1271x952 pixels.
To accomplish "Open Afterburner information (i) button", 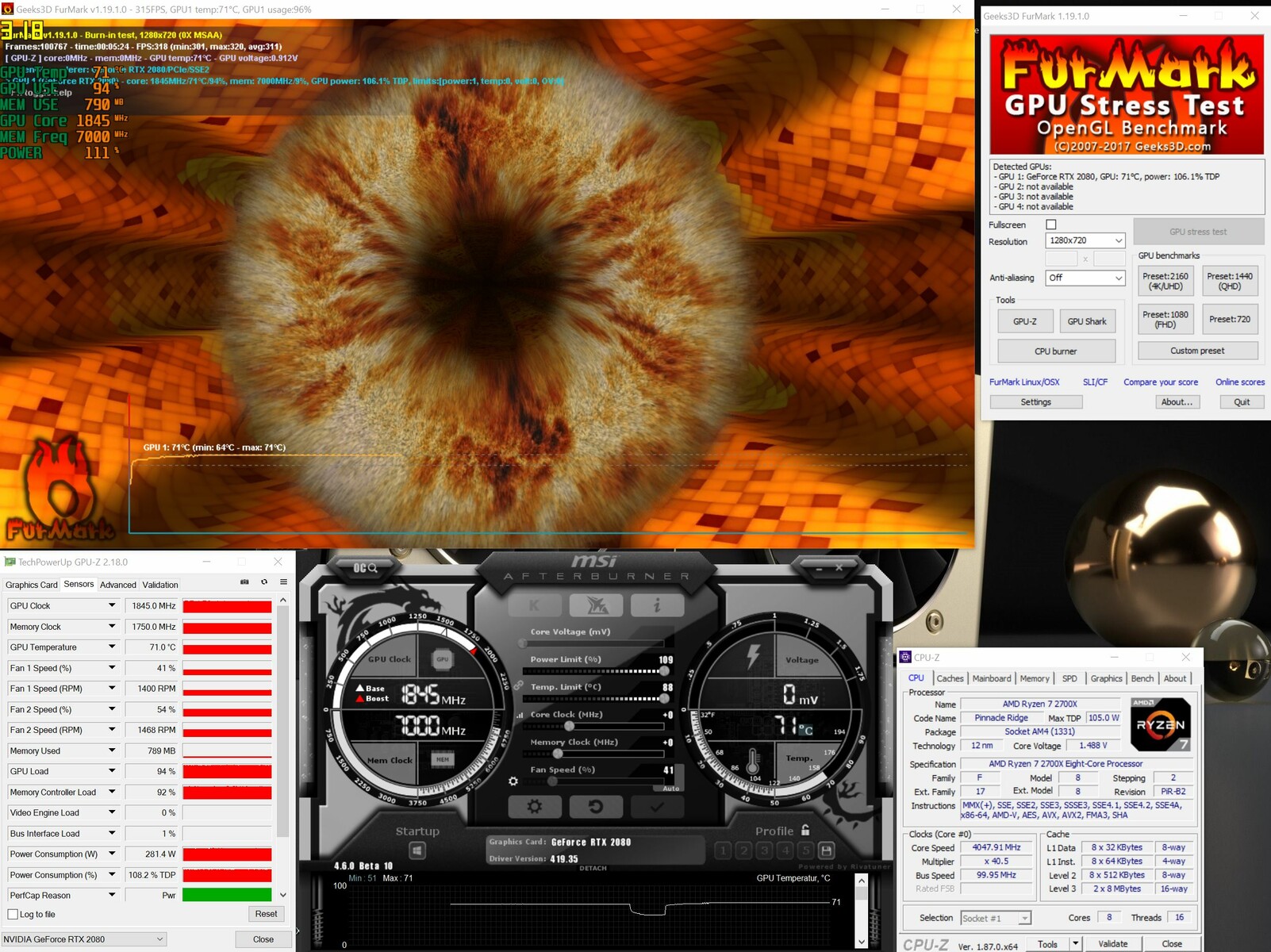I will tap(657, 605).
